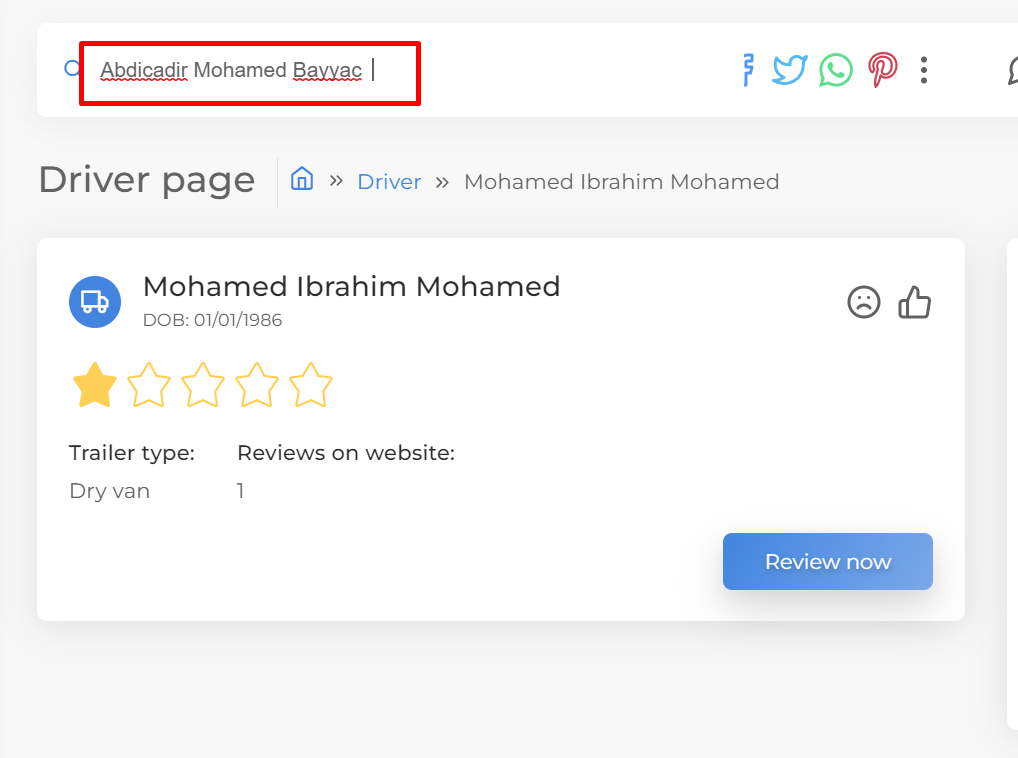
Task: Go to home via breadcrumb house icon
Action: [x=302, y=179]
